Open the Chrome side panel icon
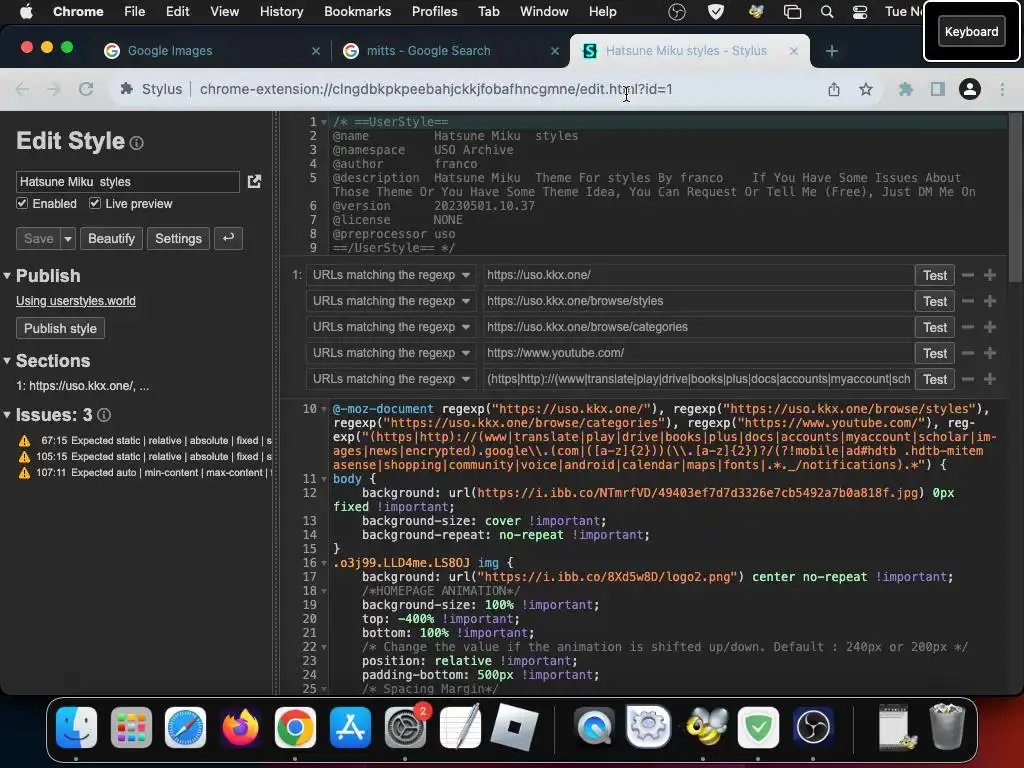1024x768 pixels. (938, 89)
